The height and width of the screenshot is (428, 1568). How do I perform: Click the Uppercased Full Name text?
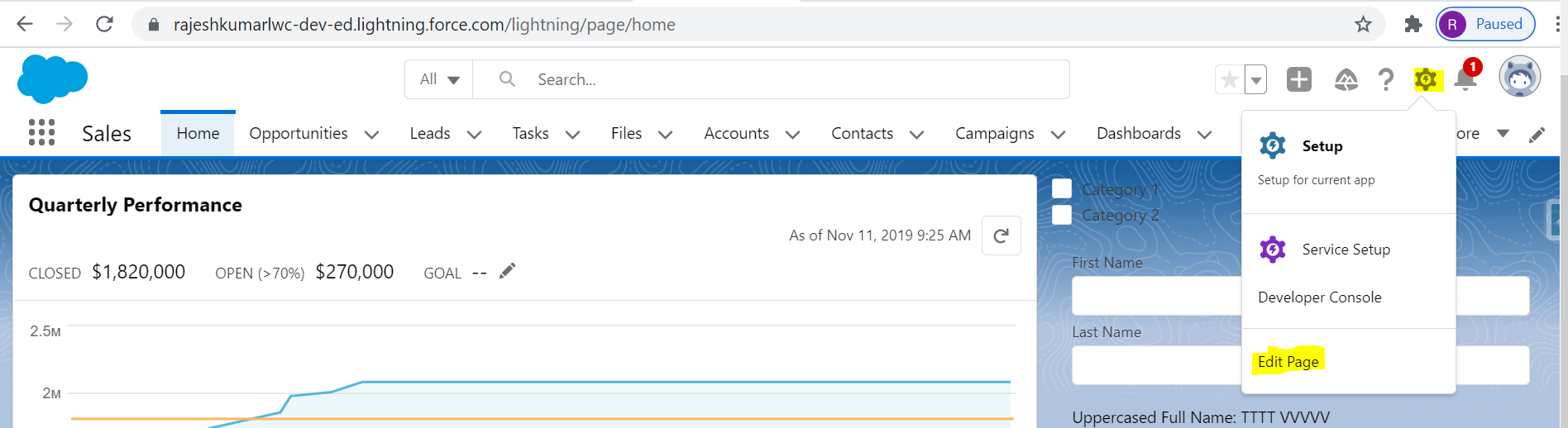pyautogui.click(x=1201, y=417)
